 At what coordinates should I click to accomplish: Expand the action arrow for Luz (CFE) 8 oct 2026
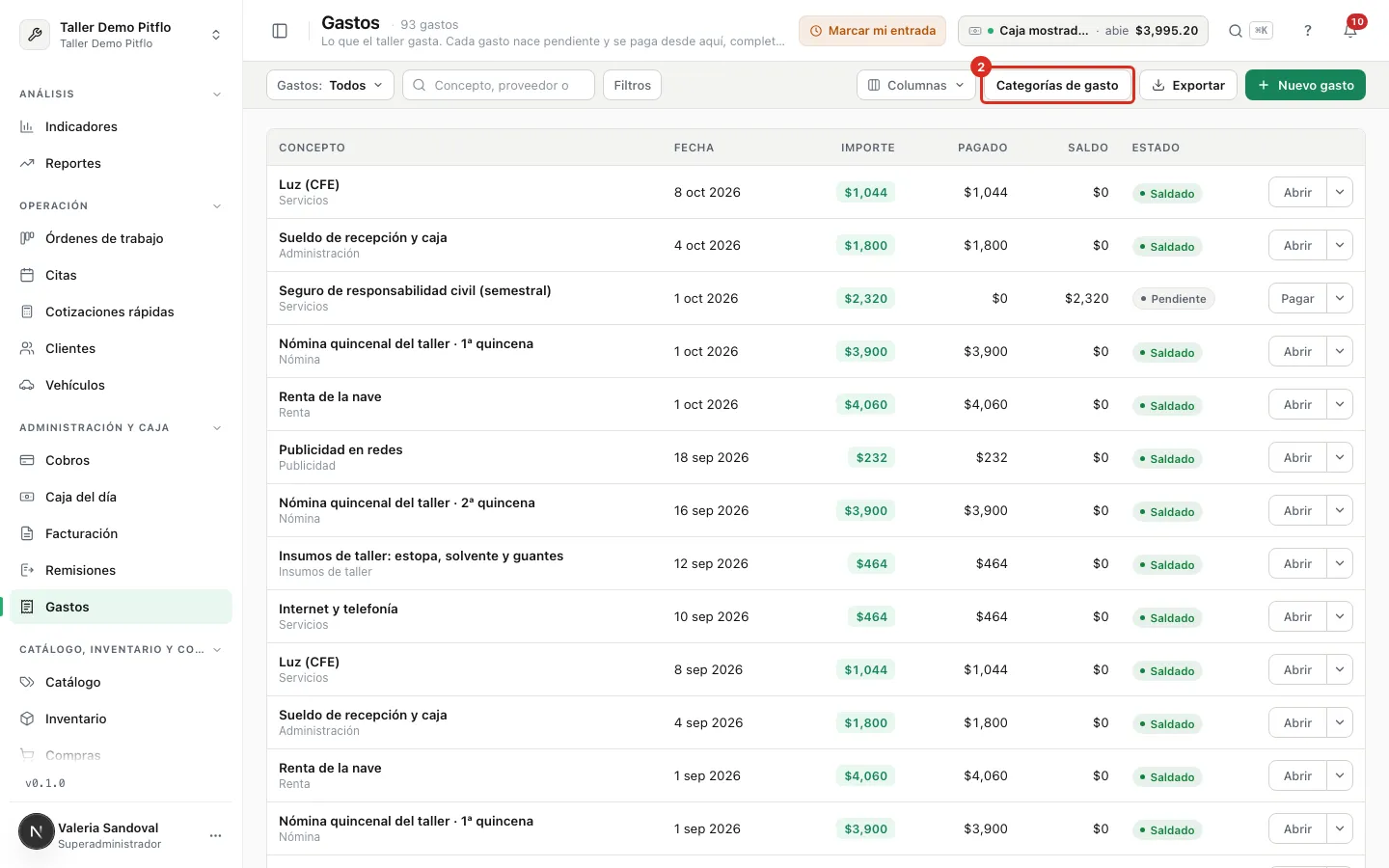point(1340,192)
